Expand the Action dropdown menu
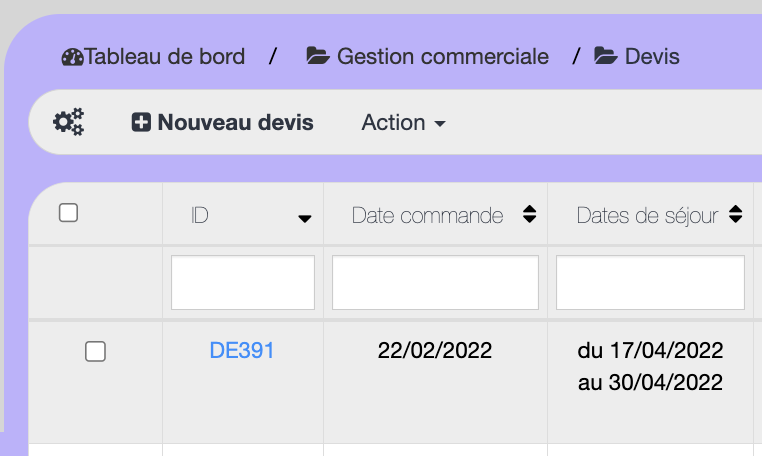 coord(403,123)
